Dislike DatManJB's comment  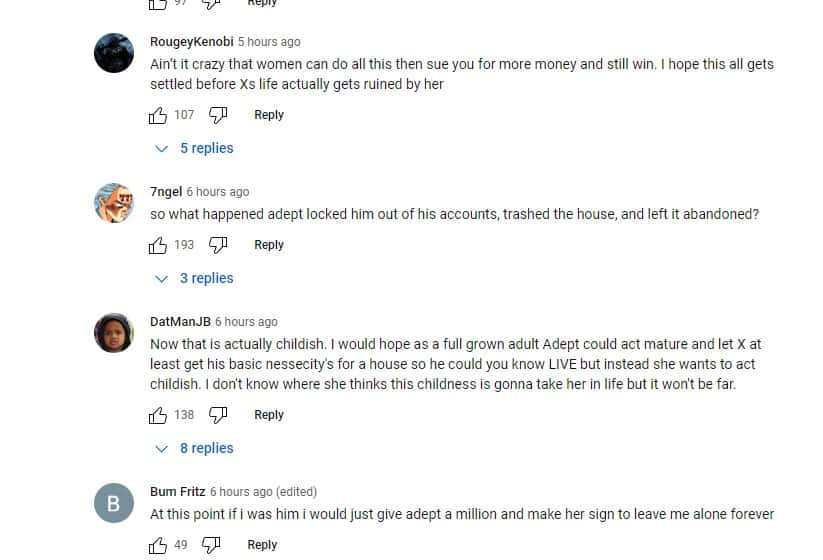click(218, 415)
